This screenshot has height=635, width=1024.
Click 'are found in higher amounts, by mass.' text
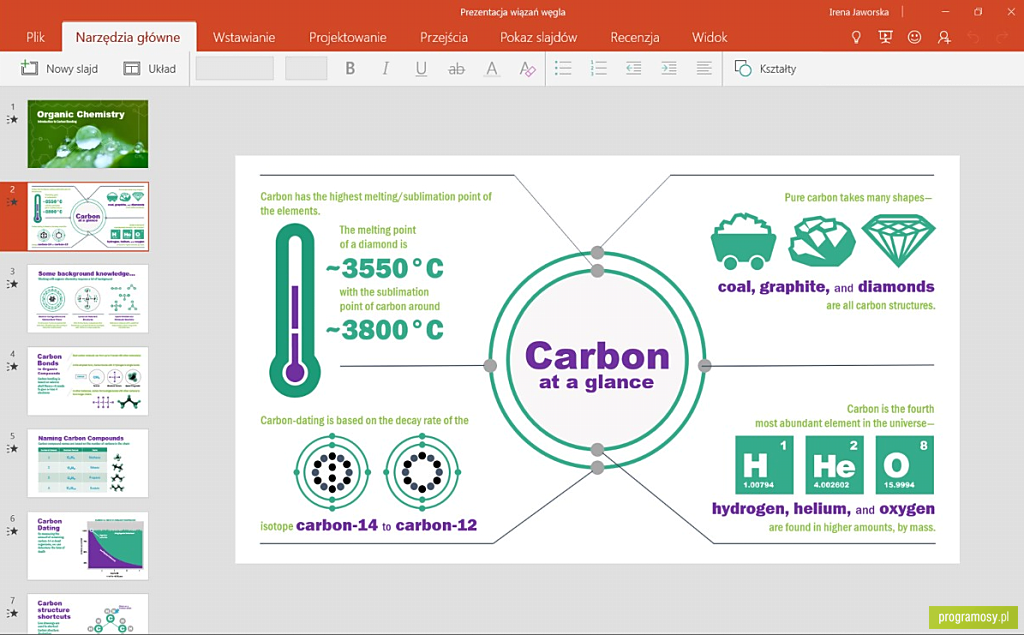(x=852, y=527)
